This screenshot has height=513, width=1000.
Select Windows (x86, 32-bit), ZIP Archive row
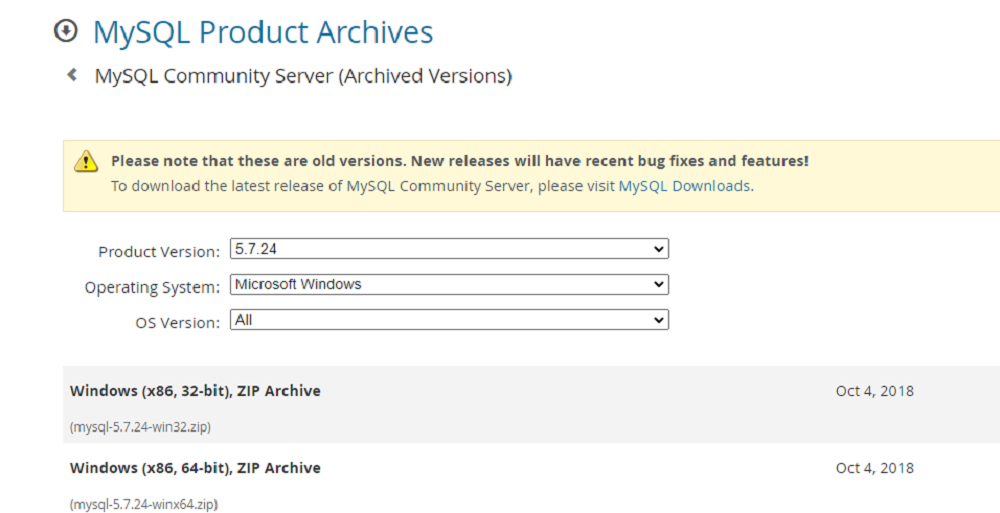tap(531, 405)
